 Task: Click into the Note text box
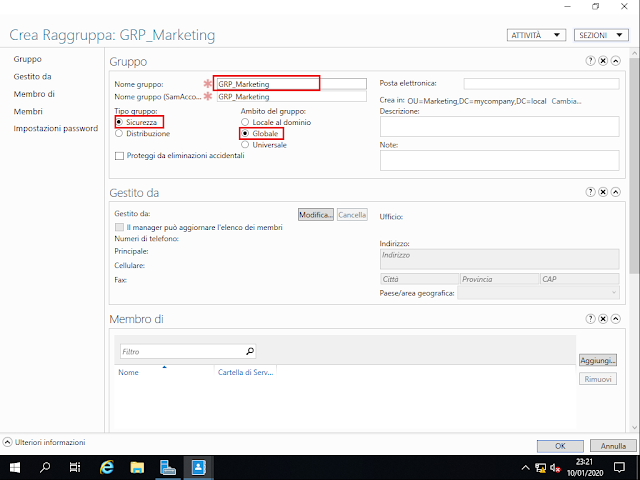(500, 160)
